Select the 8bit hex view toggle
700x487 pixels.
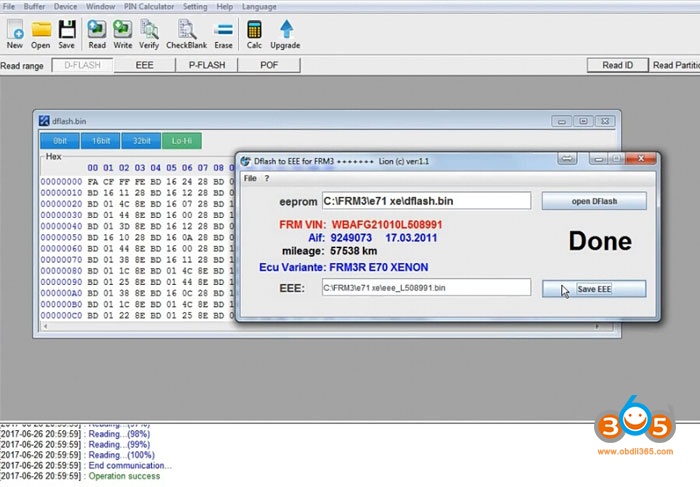[59, 141]
